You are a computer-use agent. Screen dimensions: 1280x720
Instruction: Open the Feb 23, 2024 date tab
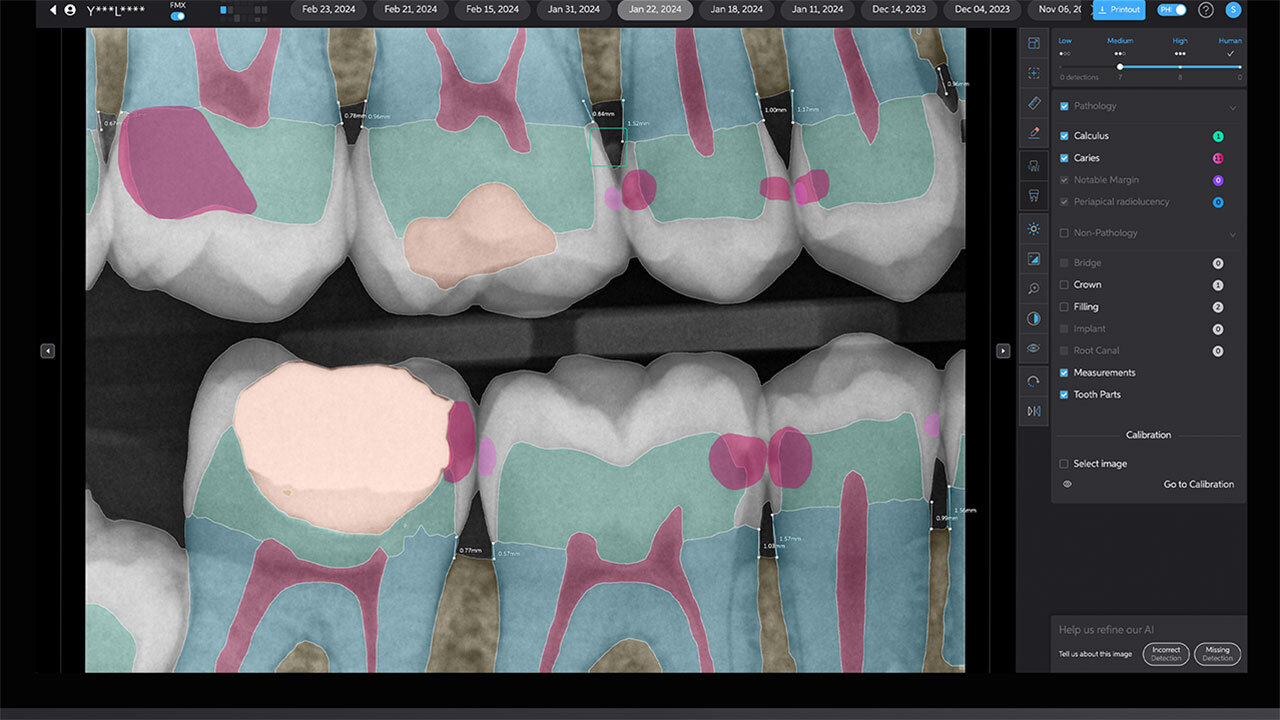(x=329, y=10)
